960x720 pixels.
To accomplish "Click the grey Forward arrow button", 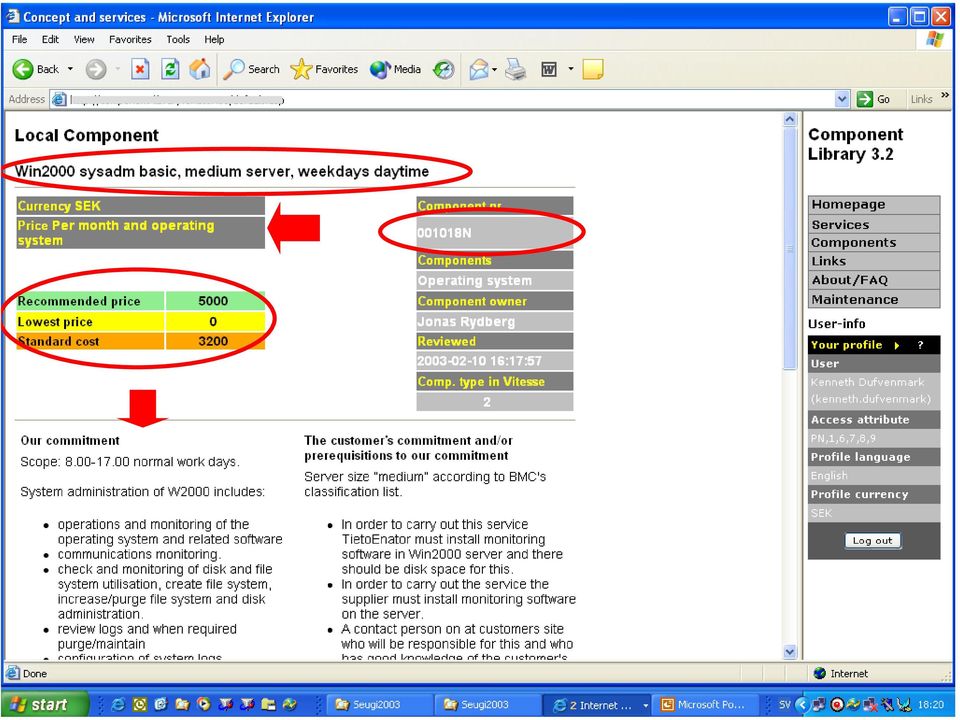I will tap(96, 69).
